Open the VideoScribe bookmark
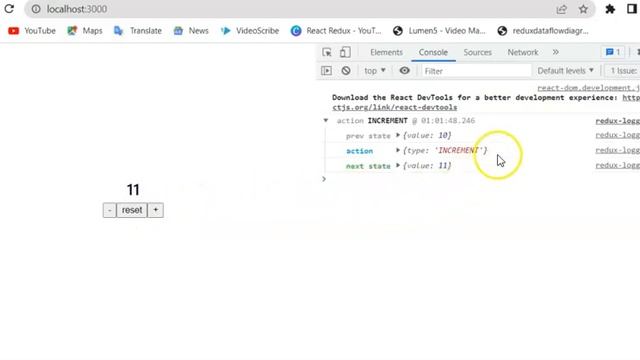The height and width of the screenshot is (360, 640). coord(250,31)
